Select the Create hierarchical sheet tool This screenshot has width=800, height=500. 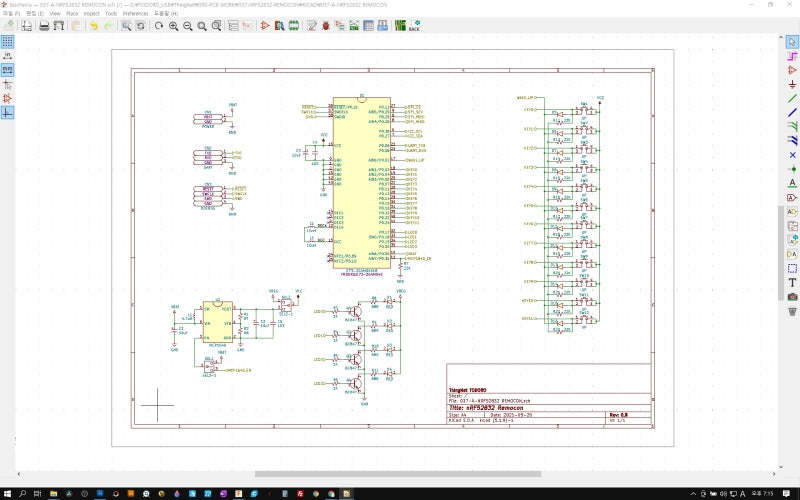click(792, 226)
